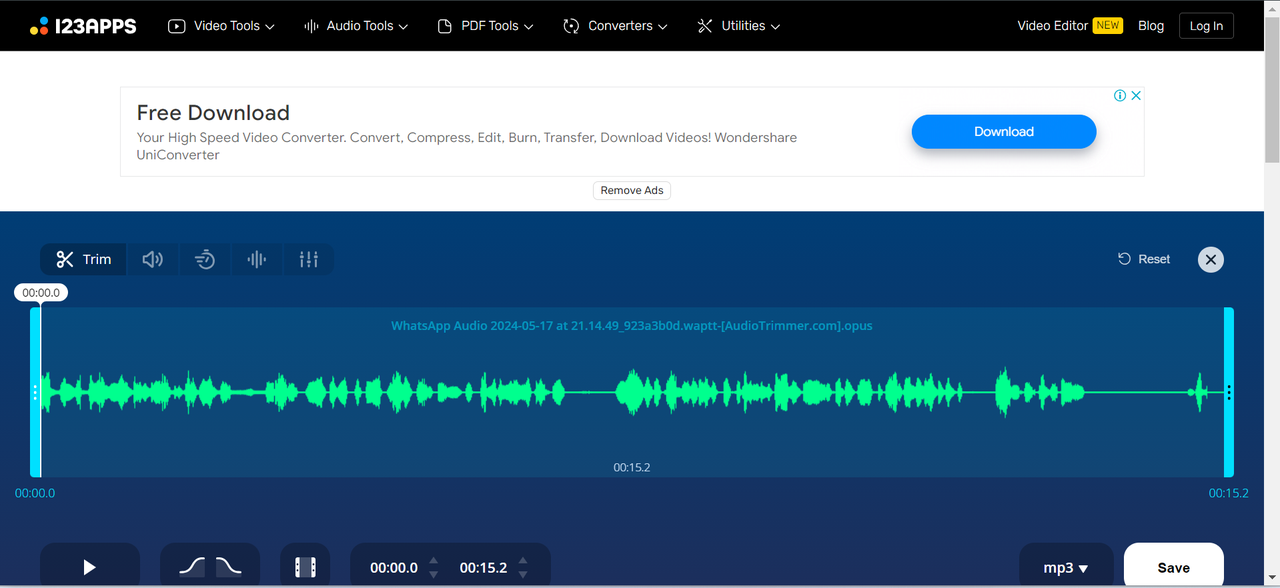
Task: Click the 00:15.2 duration label under the waveform
Action: [632, 467]
